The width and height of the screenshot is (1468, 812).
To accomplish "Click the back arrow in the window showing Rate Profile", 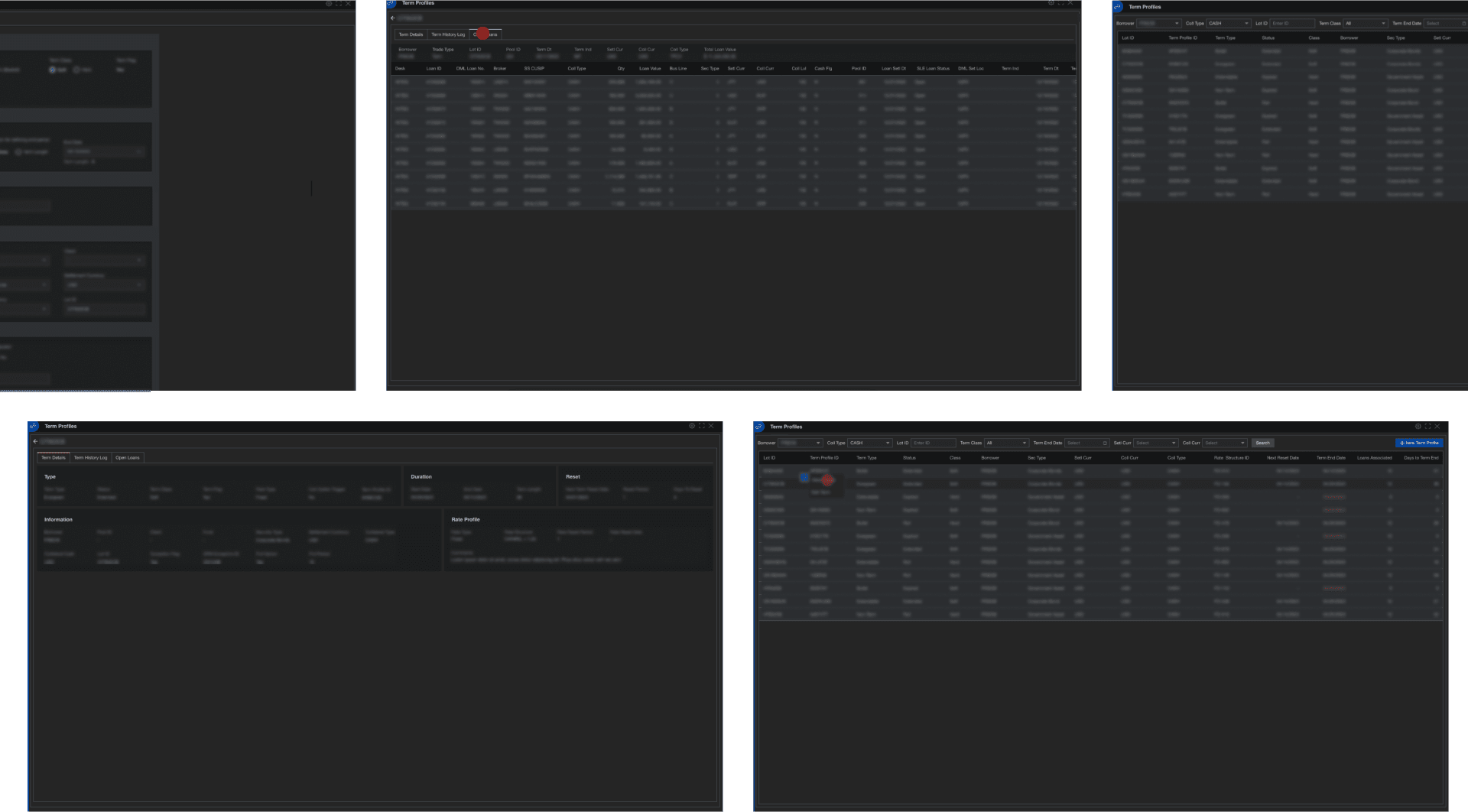I will [x=35, y=441].
